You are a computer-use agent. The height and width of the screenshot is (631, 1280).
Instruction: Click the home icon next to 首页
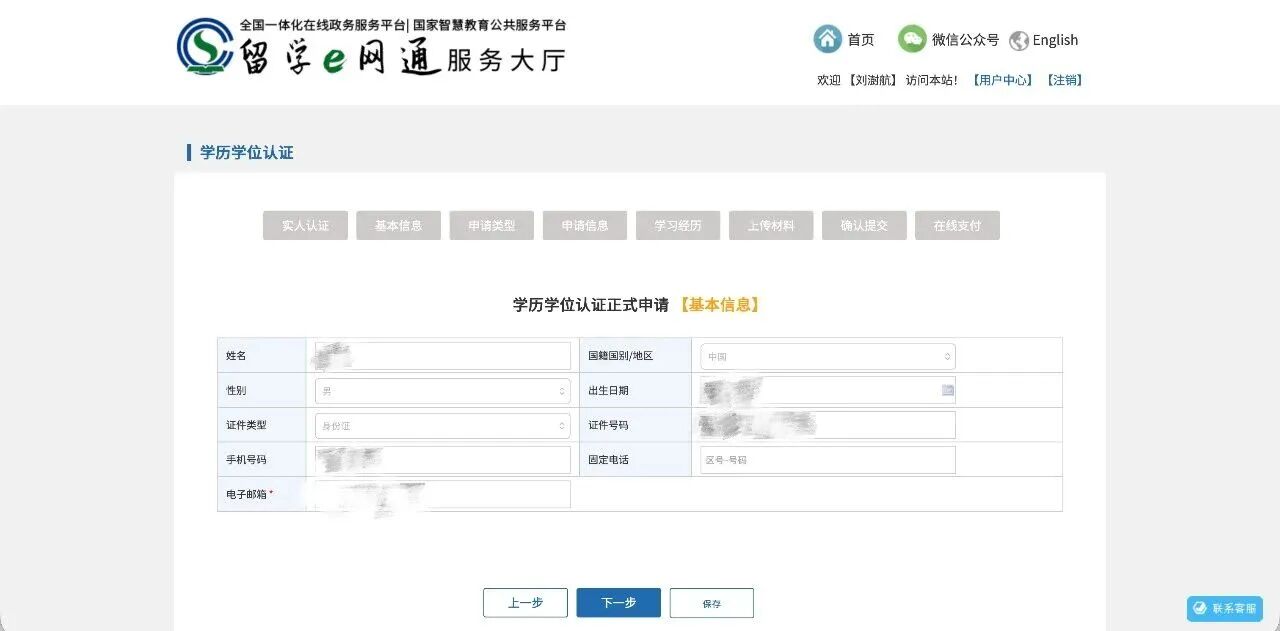point(827,38)
